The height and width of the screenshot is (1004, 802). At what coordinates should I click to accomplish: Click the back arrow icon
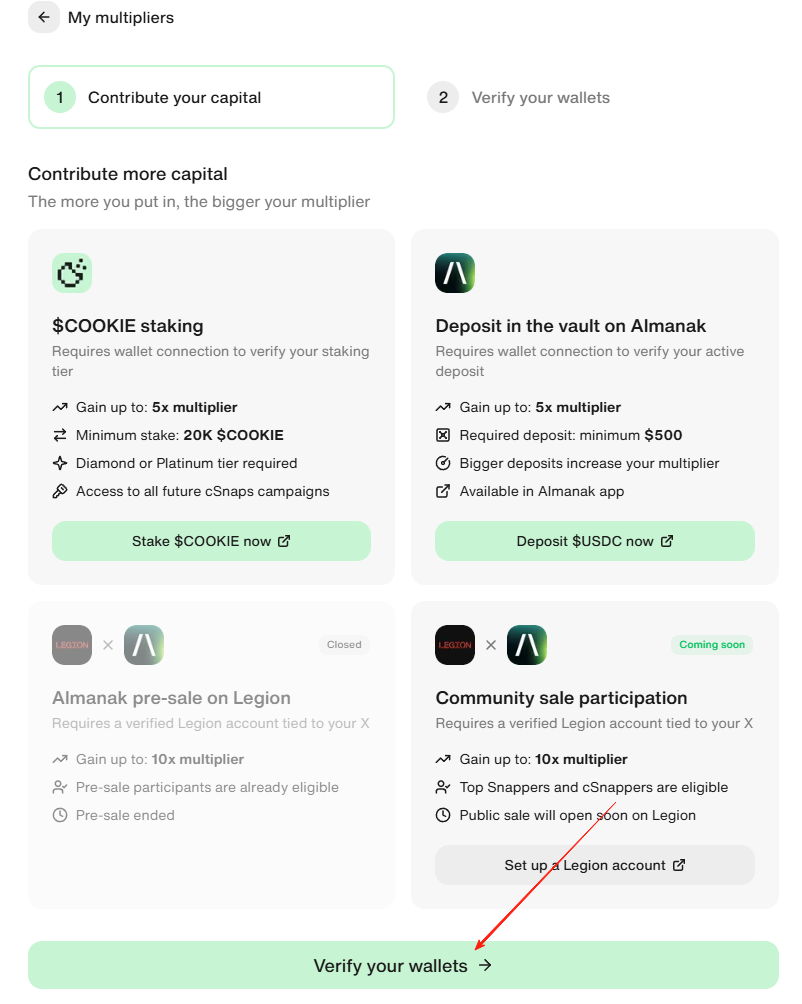click(43, 17)
